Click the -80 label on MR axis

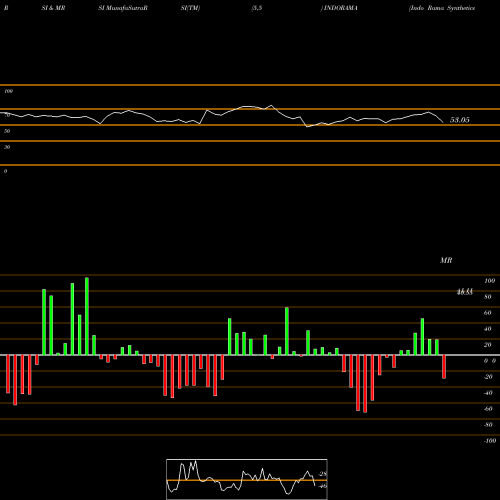tap(488, 425)
